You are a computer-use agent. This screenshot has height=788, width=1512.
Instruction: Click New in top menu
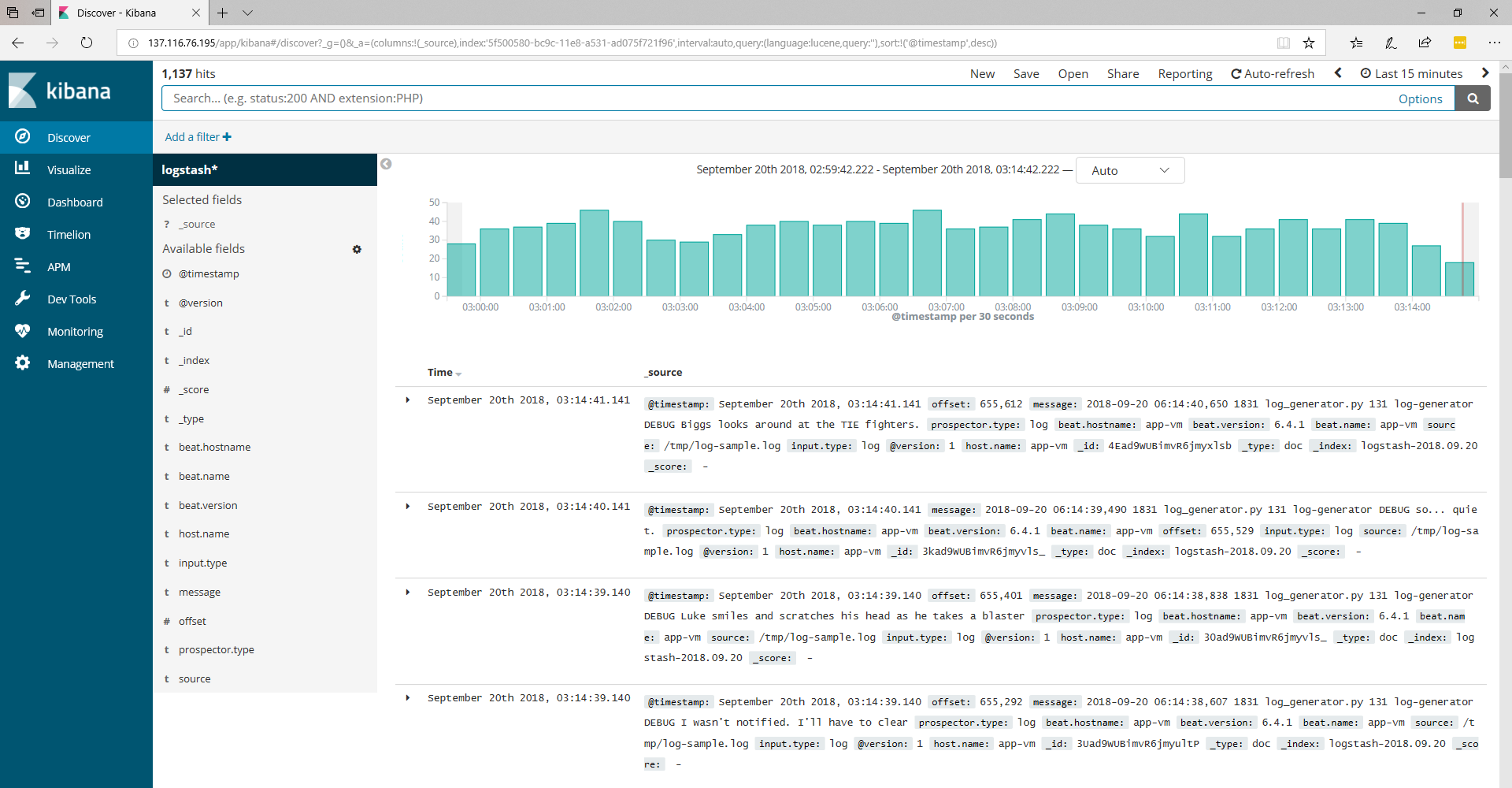coord(982,73)
